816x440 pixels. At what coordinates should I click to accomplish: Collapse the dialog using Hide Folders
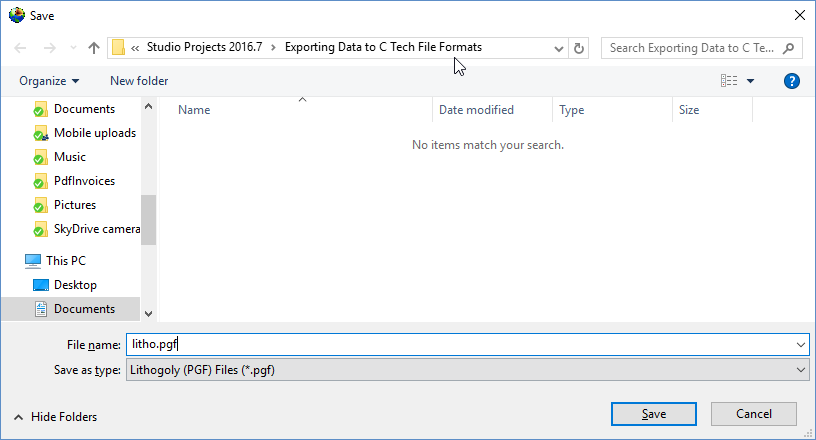(x=56, y=417)
